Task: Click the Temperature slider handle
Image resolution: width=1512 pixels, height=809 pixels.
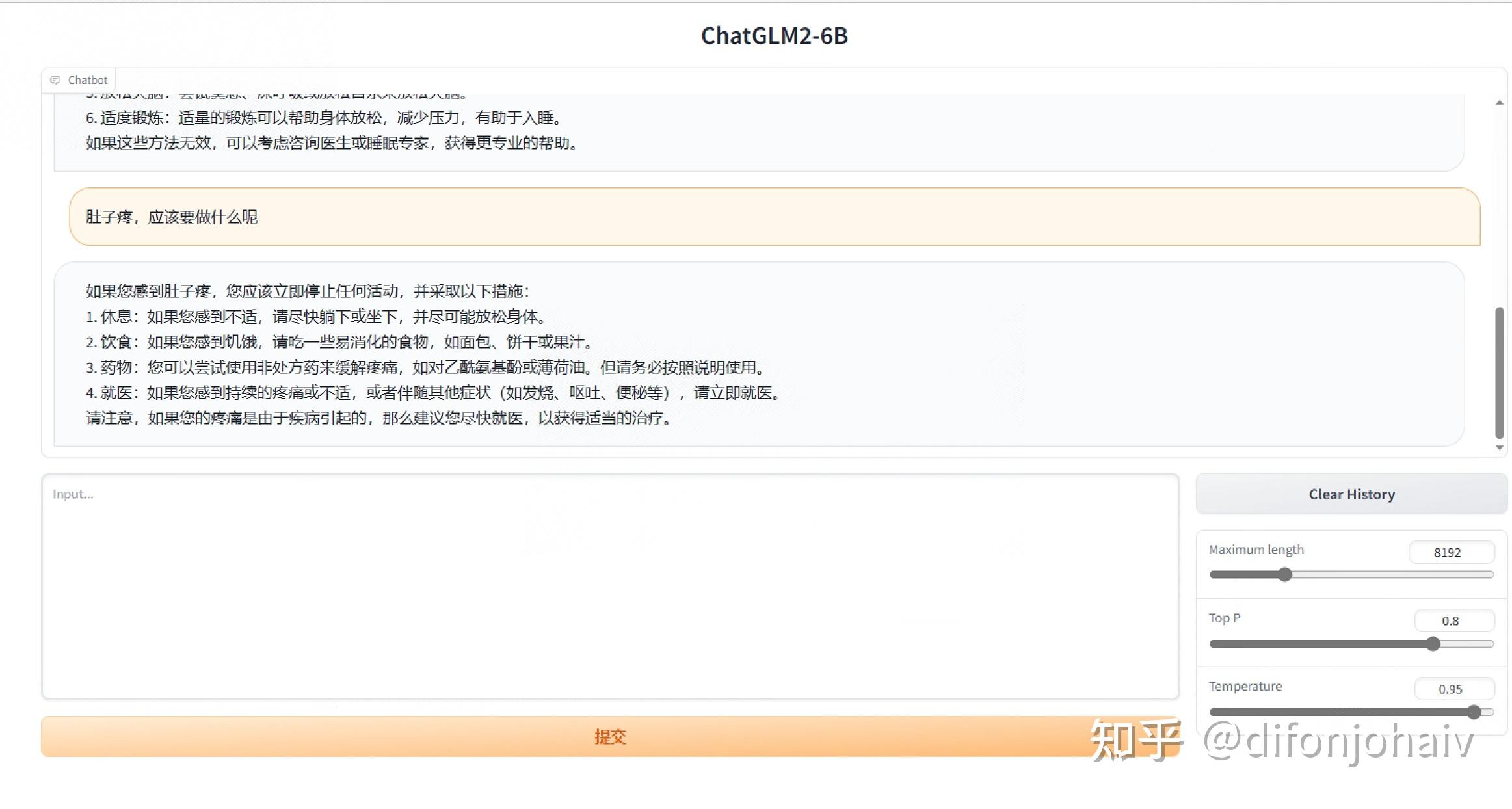Action: point(1474,712)
